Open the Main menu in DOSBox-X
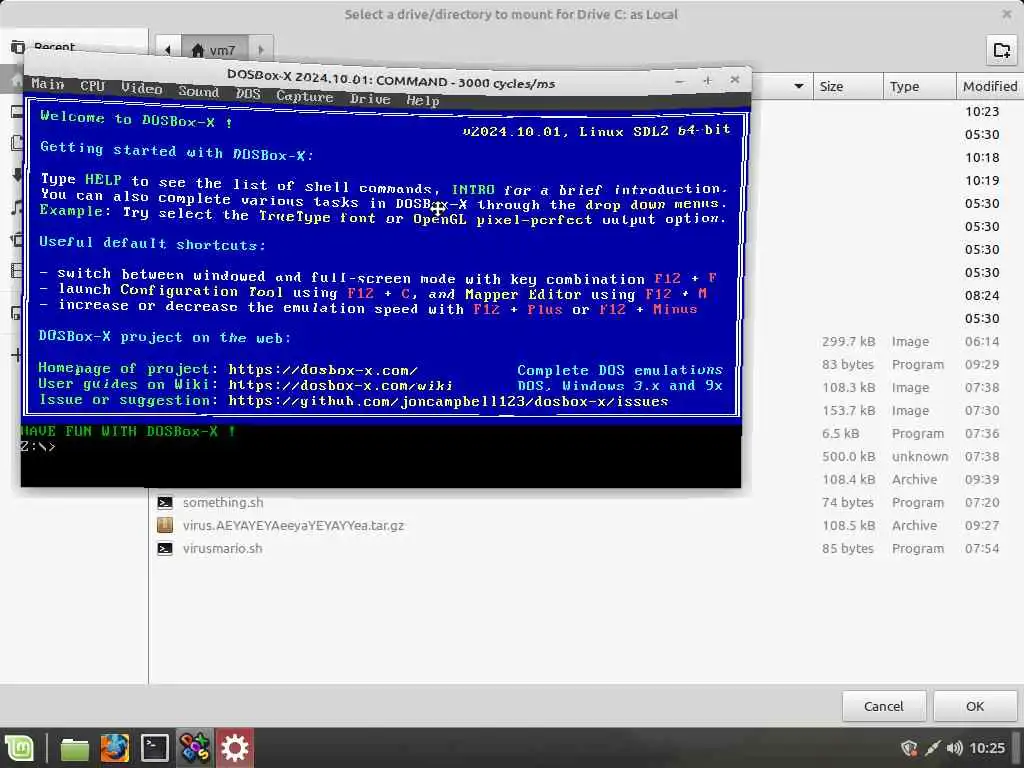The image size is (1024, 768). tap(48, 84)
